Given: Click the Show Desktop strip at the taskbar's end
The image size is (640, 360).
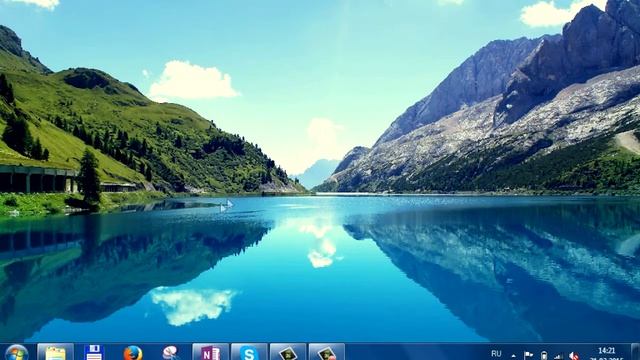Looking at the screenshot, I should pos(636,352).
